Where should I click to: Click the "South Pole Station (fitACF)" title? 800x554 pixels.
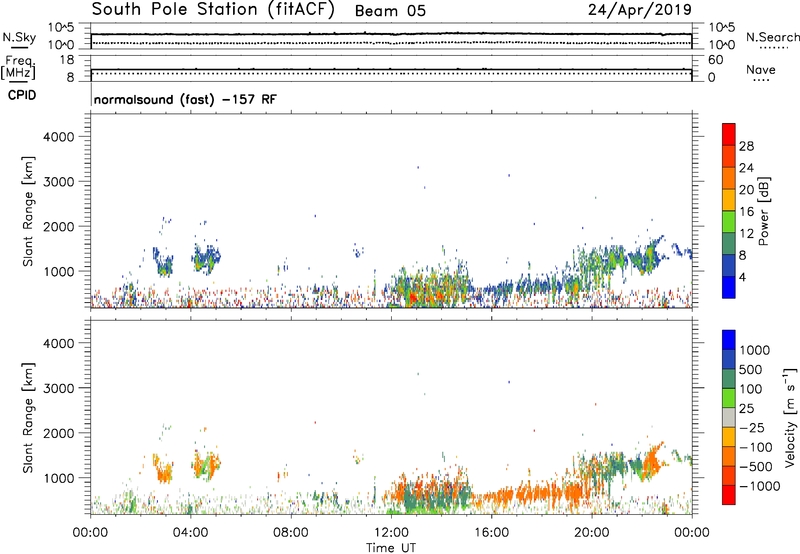pos(213,10)
